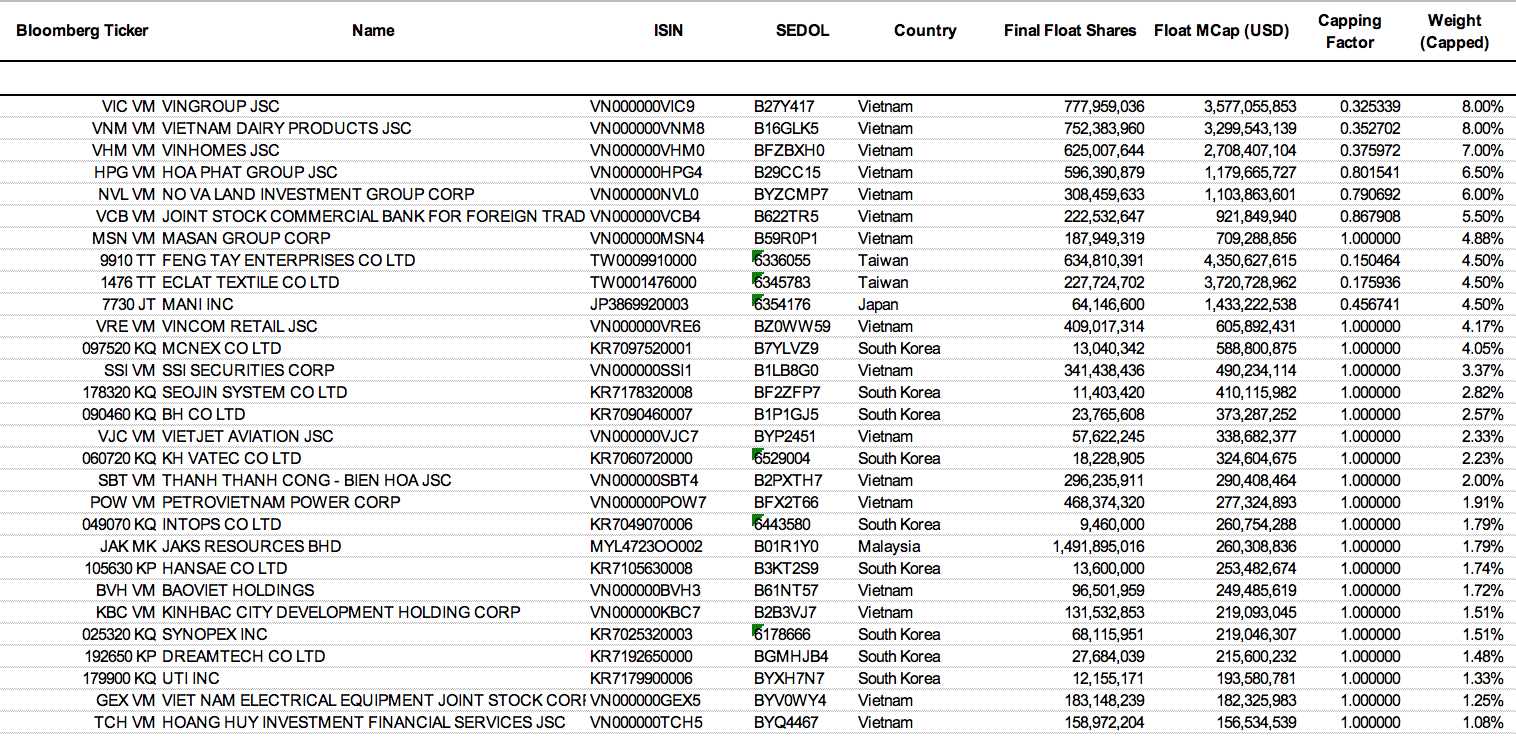Select the Final Float Shares header
This screenshot has height=740, width=1516.
point(1070,30)
